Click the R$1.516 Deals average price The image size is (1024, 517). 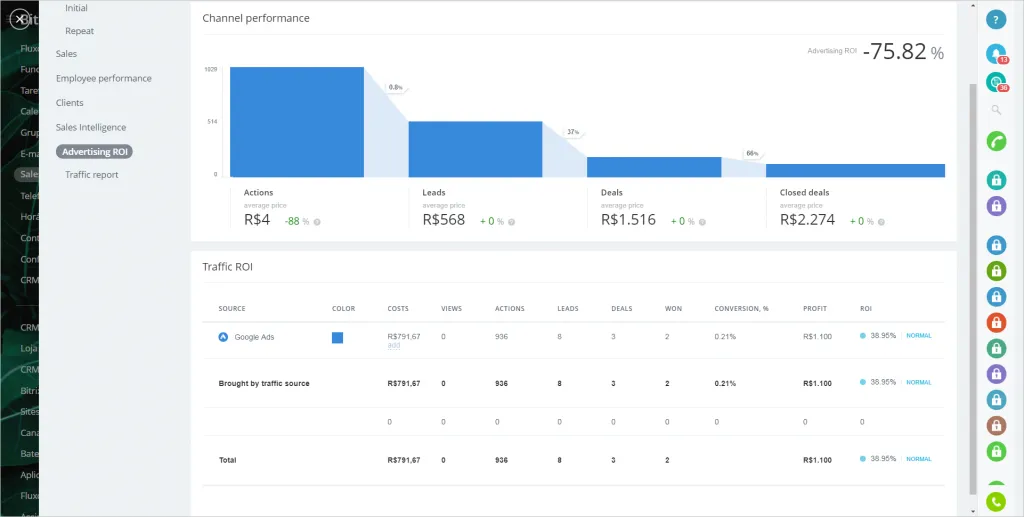(628, 220)
